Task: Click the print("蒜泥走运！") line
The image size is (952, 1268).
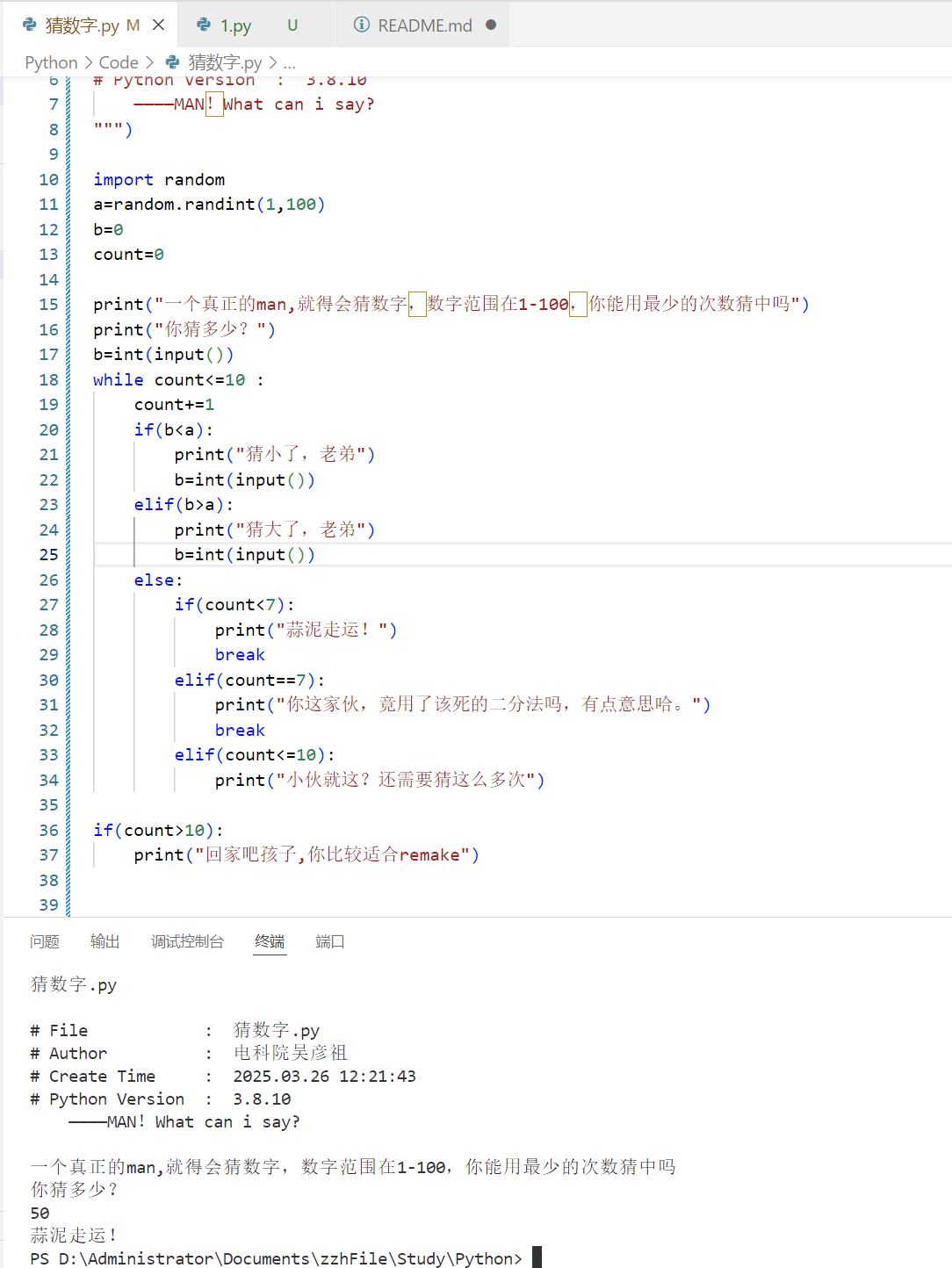Action: coord(306,630)
